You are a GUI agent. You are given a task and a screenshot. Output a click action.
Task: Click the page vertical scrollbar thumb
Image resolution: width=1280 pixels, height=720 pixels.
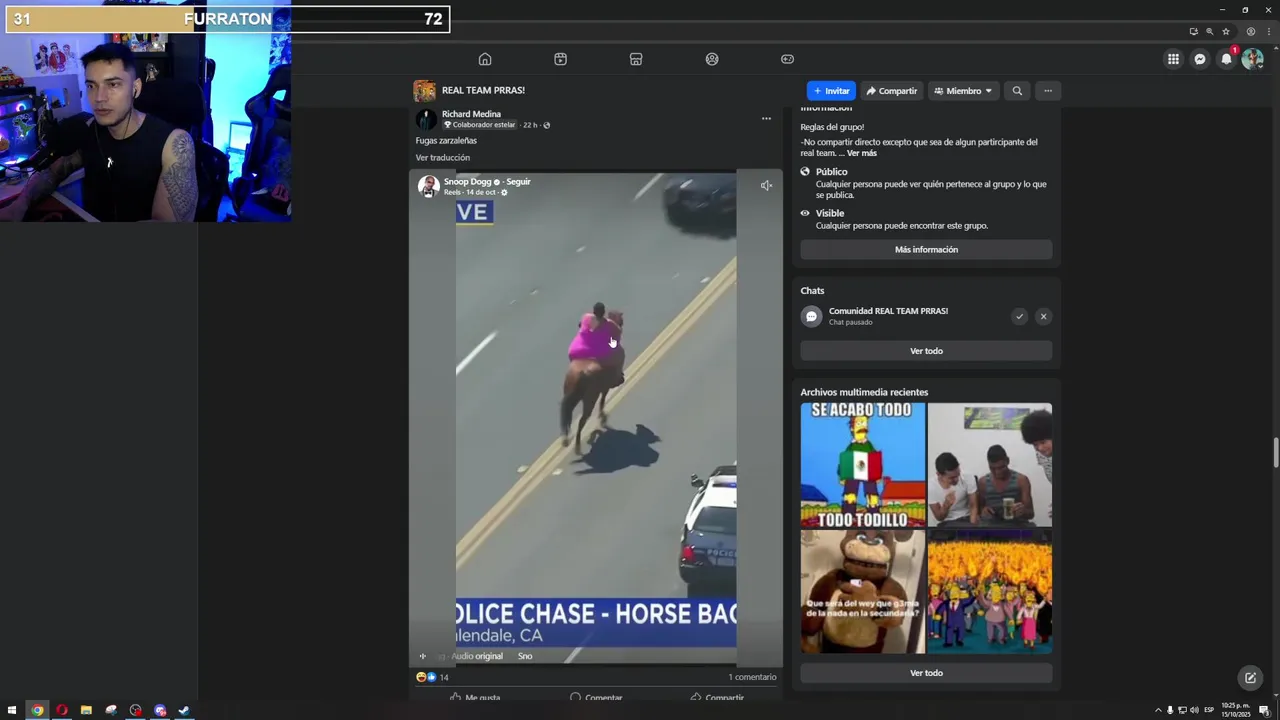(x=1275, y=452)
